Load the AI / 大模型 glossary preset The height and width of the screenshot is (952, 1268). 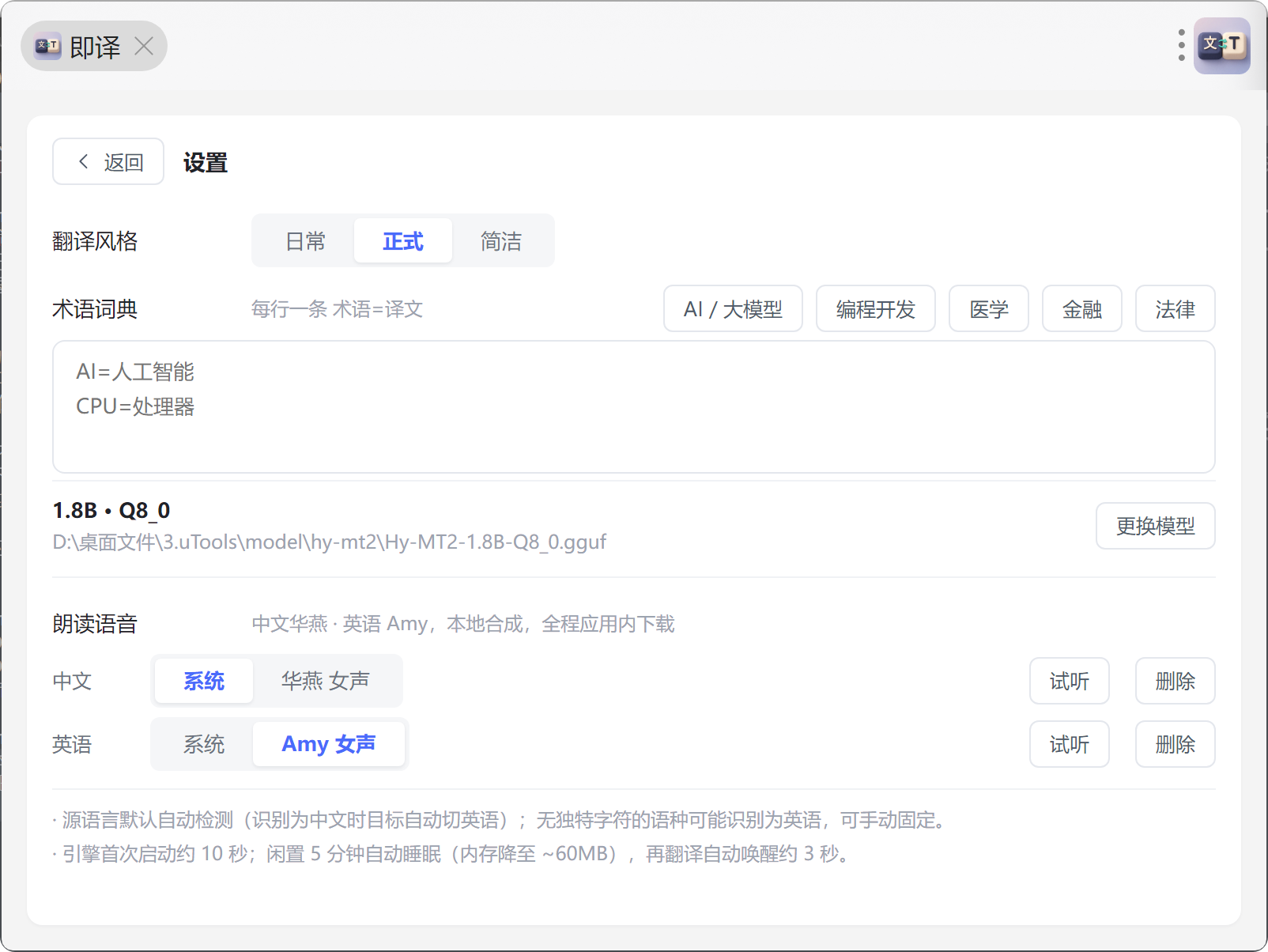(x=733, y=309)
